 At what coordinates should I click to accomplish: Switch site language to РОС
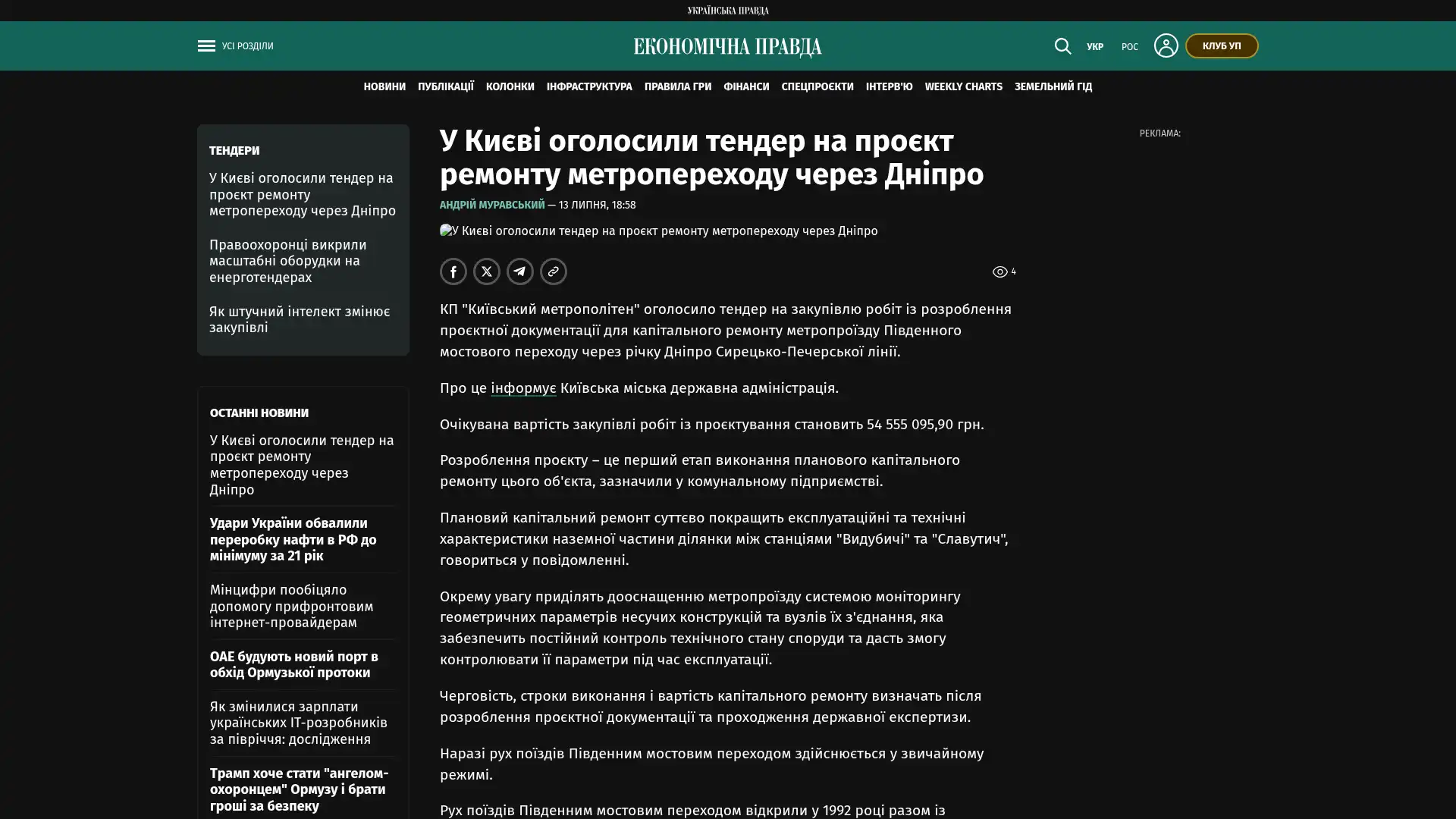tap(1129, 47)
